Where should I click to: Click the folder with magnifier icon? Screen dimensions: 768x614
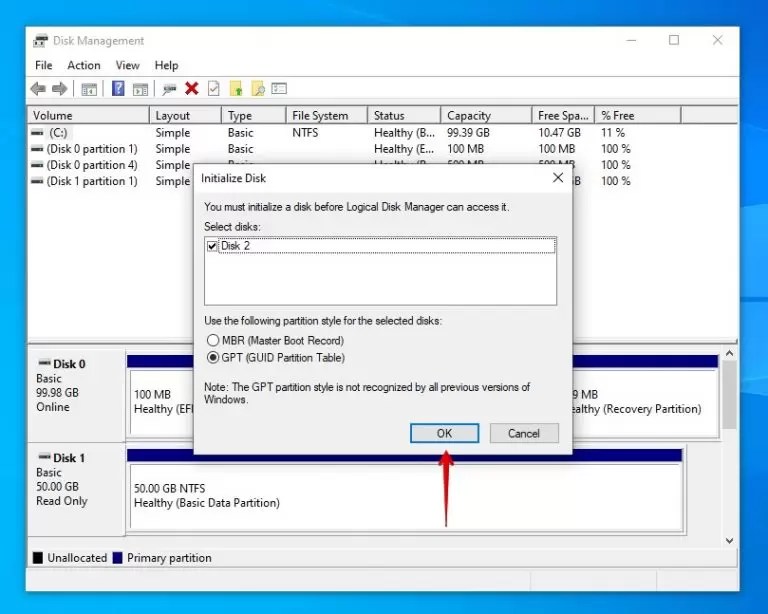[258, 89]
